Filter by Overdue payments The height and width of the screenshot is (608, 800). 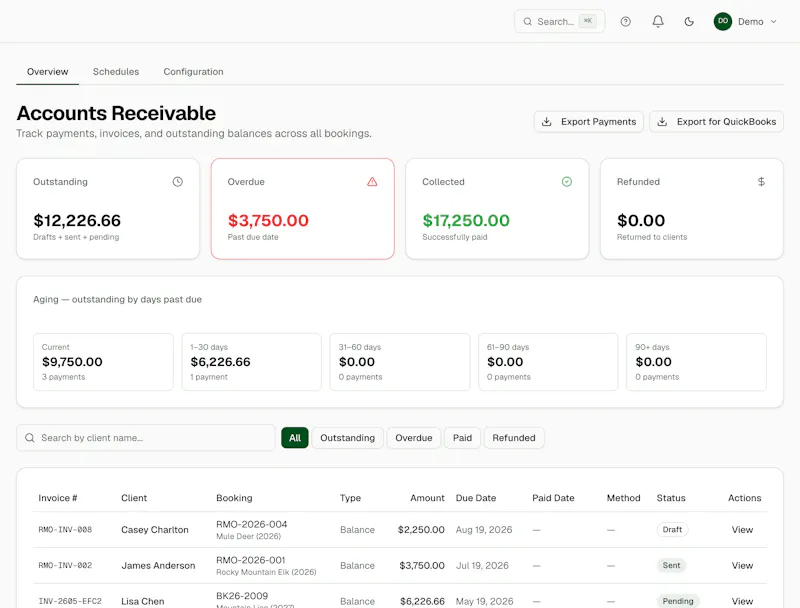click(414, 438)
